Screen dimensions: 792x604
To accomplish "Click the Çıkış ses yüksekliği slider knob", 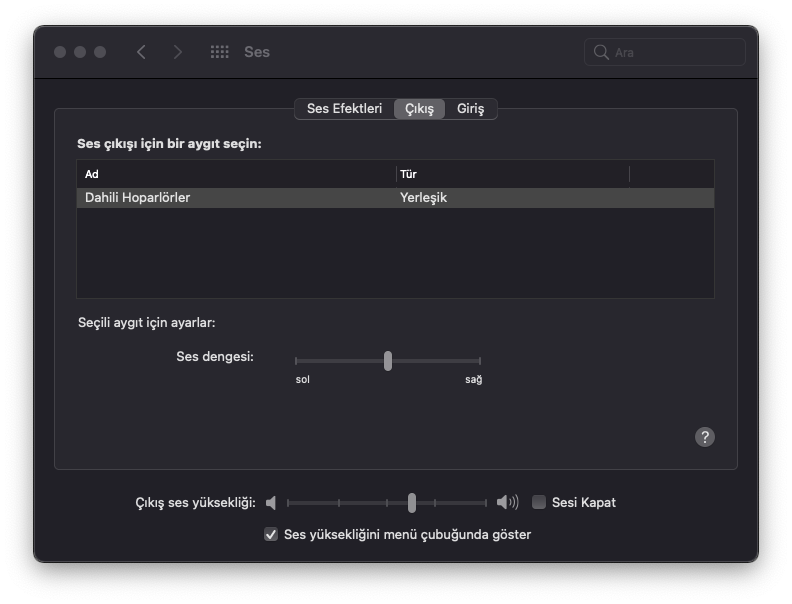I will click(x=412, y=503).
